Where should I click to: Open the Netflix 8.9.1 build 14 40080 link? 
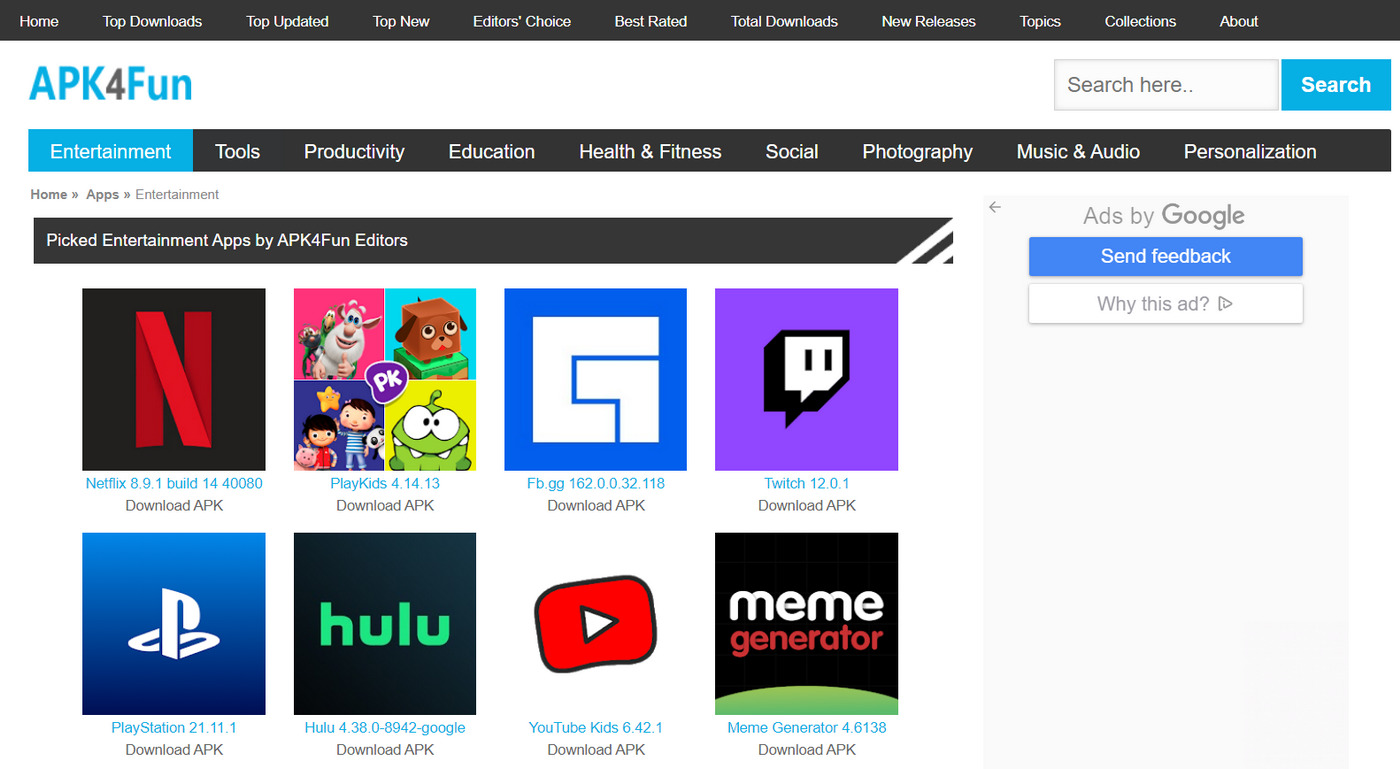(x=174, y=483)
